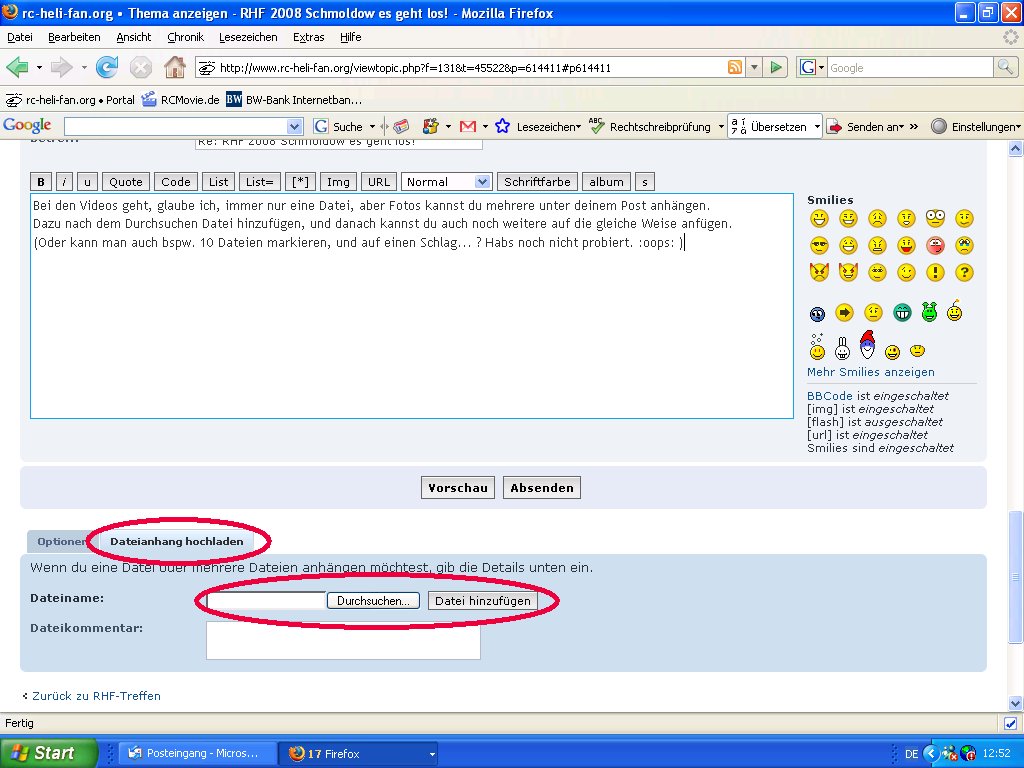Insert the arrow smiley
This screenshot has height=768, width=1024.
pos(844,313)
